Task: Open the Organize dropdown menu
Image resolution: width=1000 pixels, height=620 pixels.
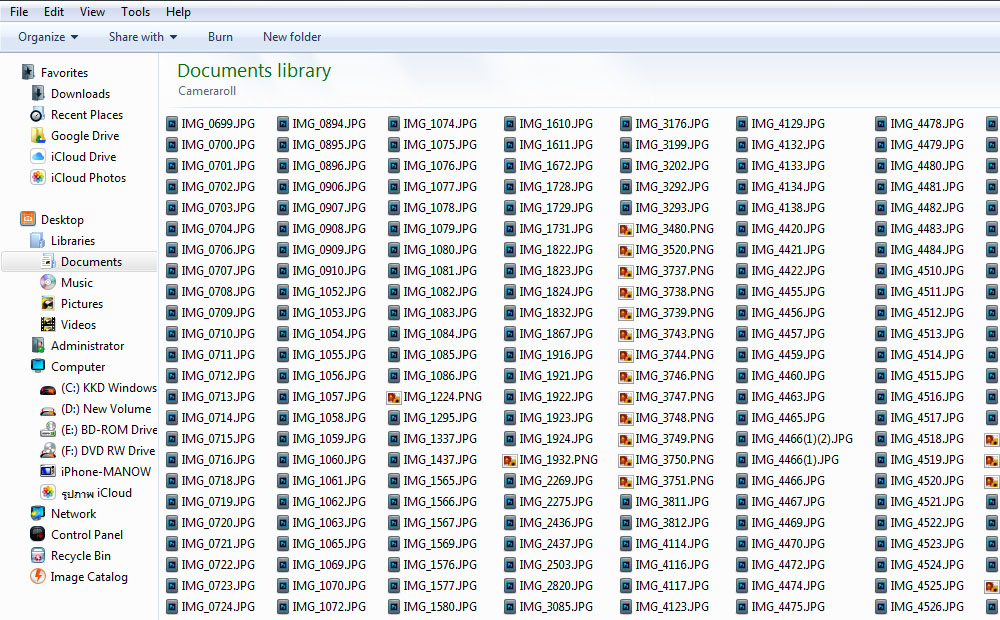Action: tap(45, 36)
